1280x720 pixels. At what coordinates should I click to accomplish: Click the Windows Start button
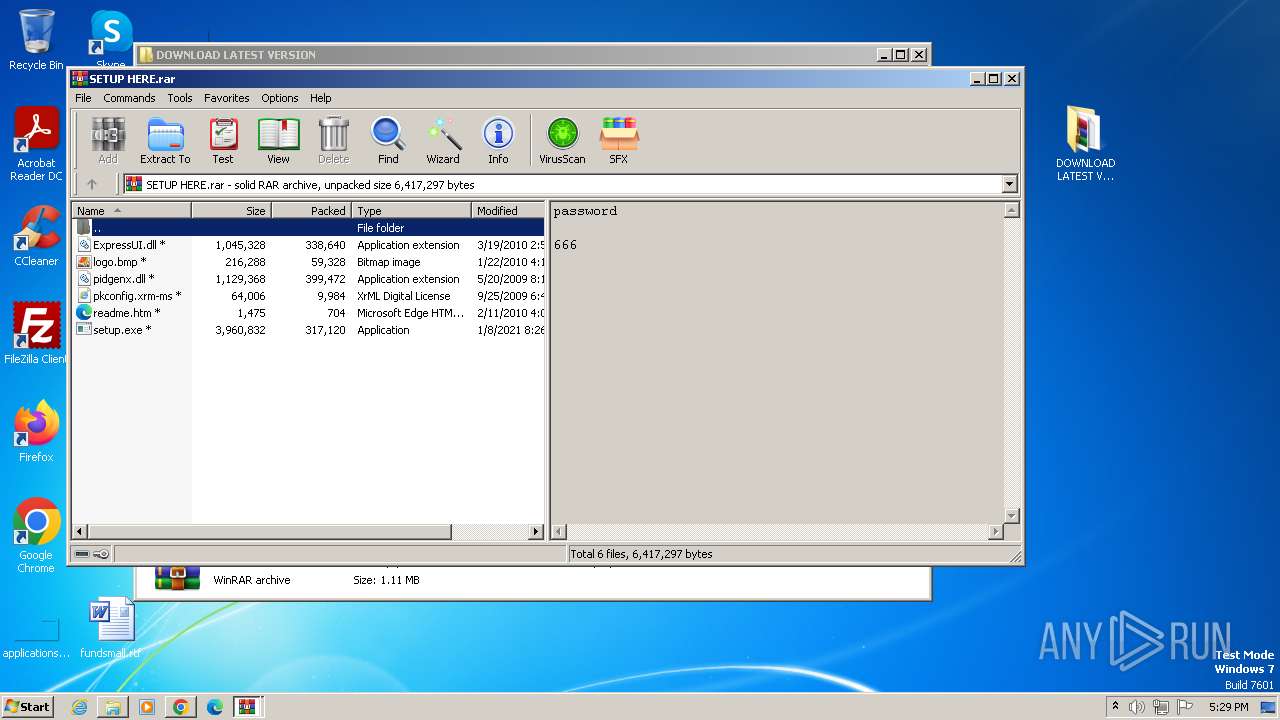coord(28,706)
